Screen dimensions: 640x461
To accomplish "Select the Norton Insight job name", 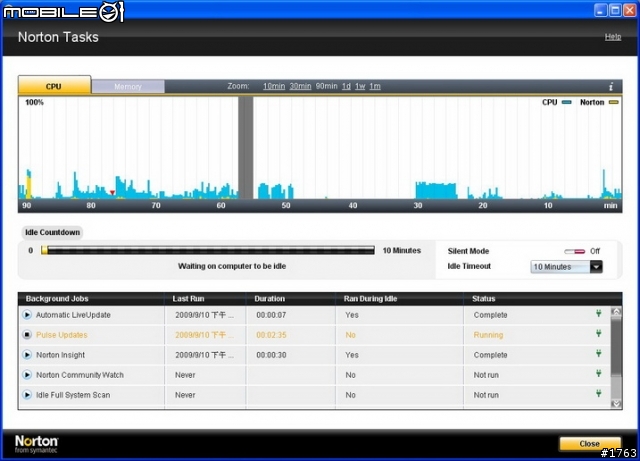I will pyautogui.click(x=60, y=355).
